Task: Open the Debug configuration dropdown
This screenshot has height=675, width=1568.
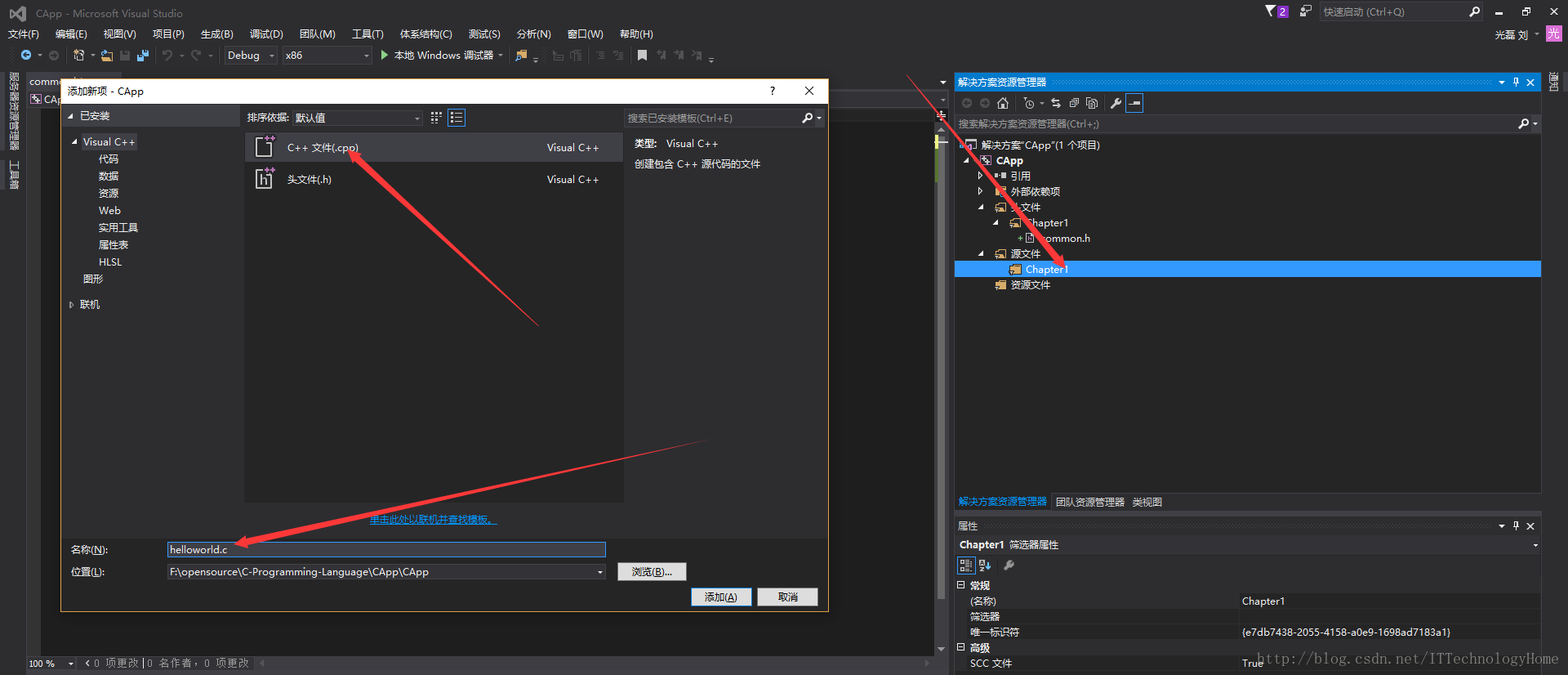Action: tap(251, 55)
